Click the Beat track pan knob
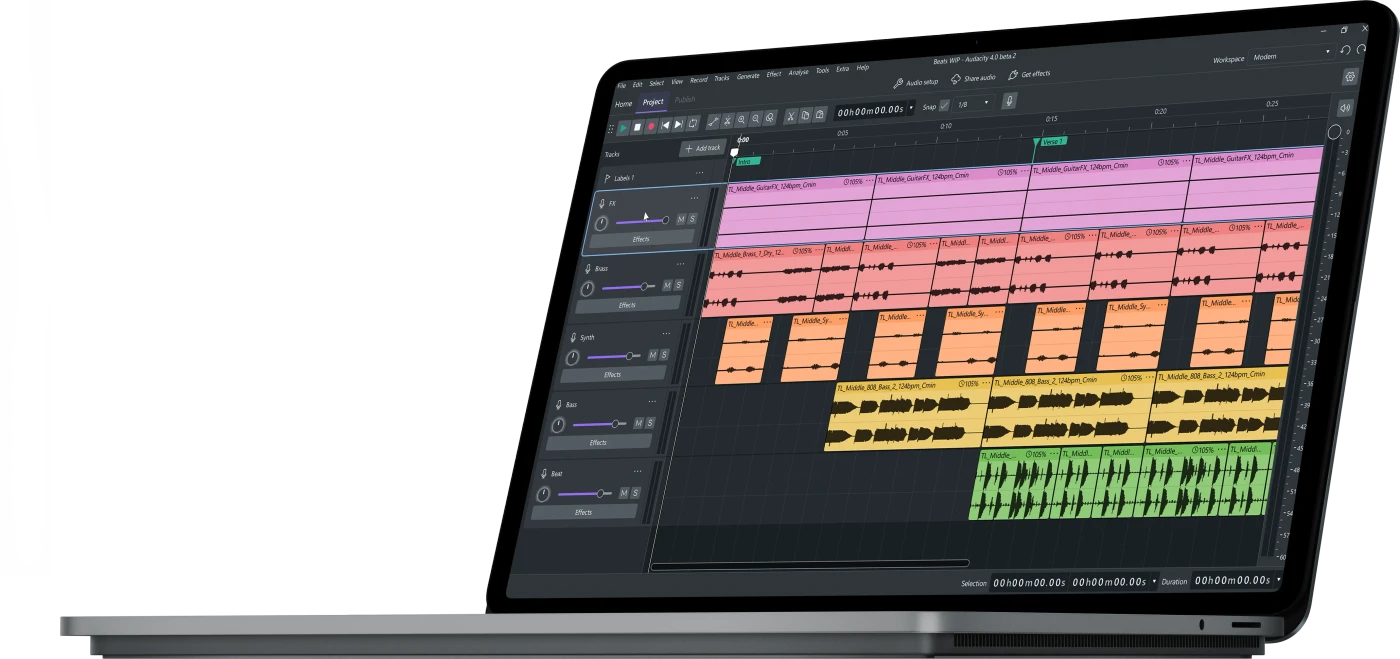1400x659 pixels. pyautogui.click(x=543, y=494)
